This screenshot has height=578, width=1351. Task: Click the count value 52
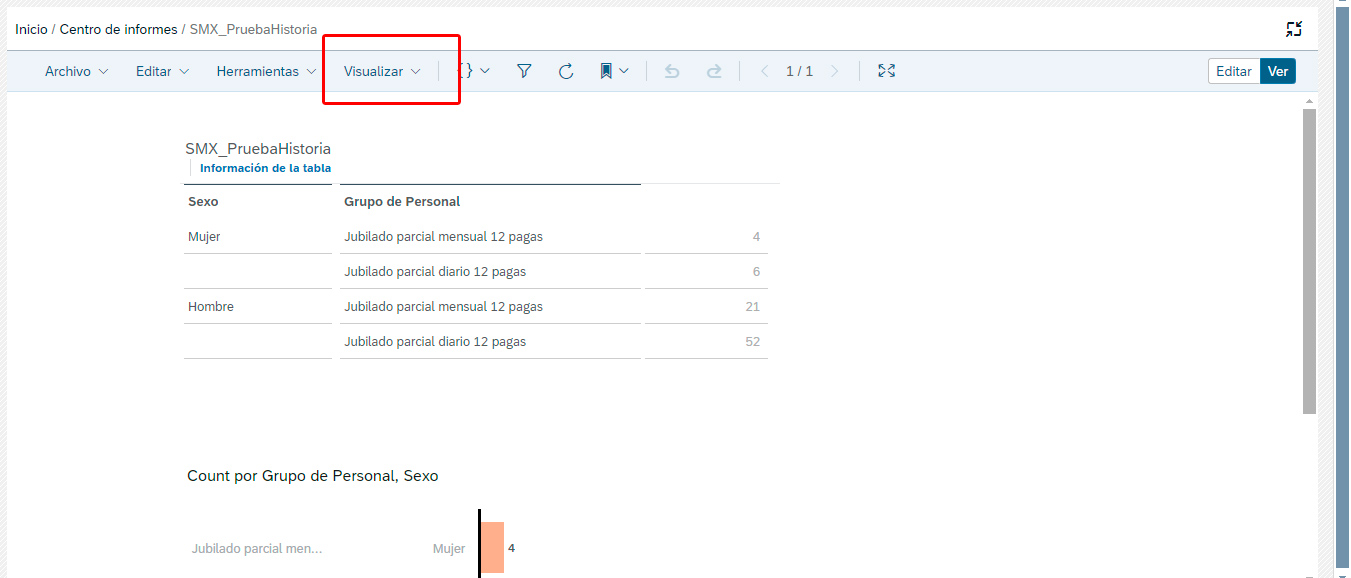753,341
